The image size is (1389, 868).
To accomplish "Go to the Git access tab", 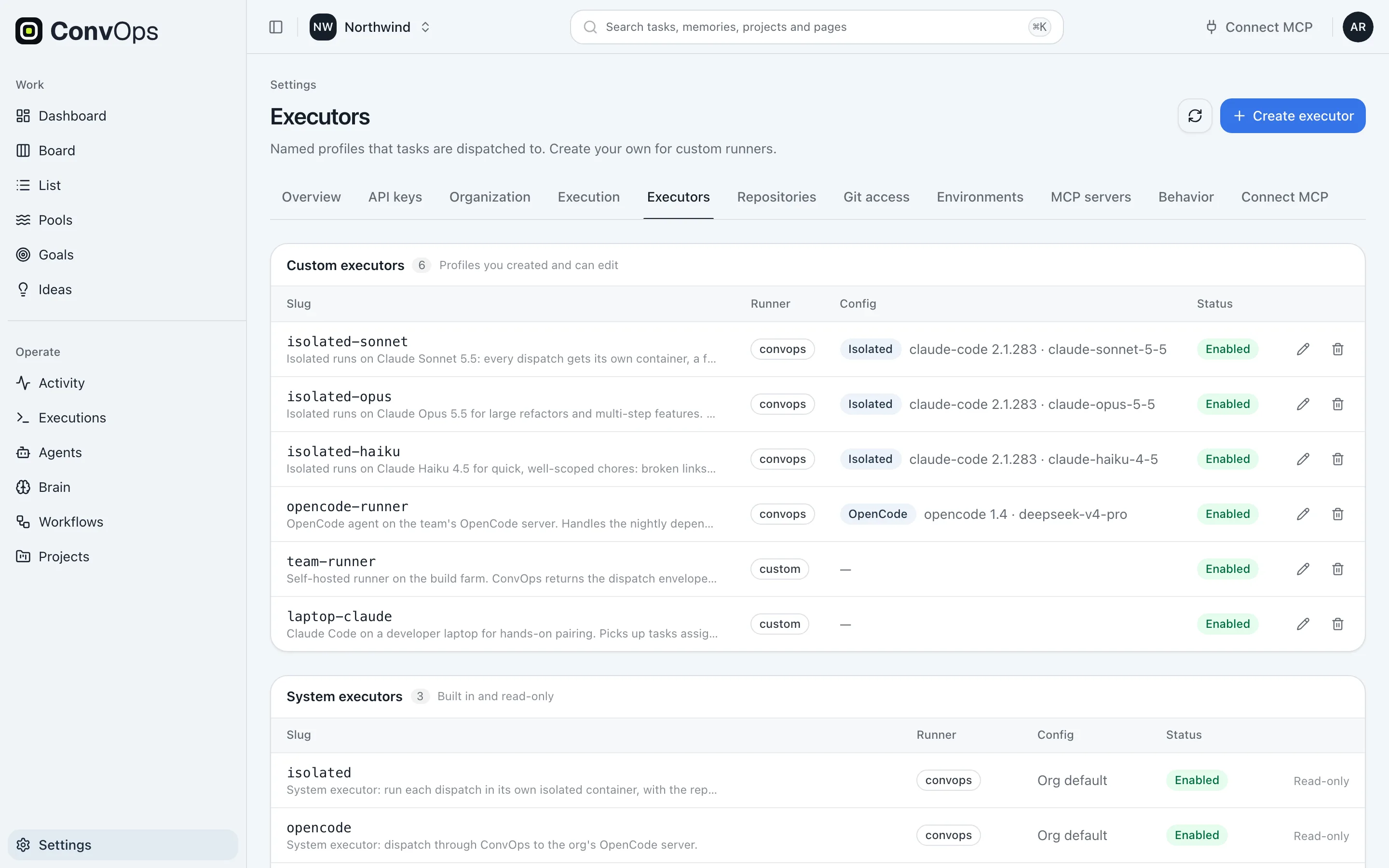I will 876,197.
